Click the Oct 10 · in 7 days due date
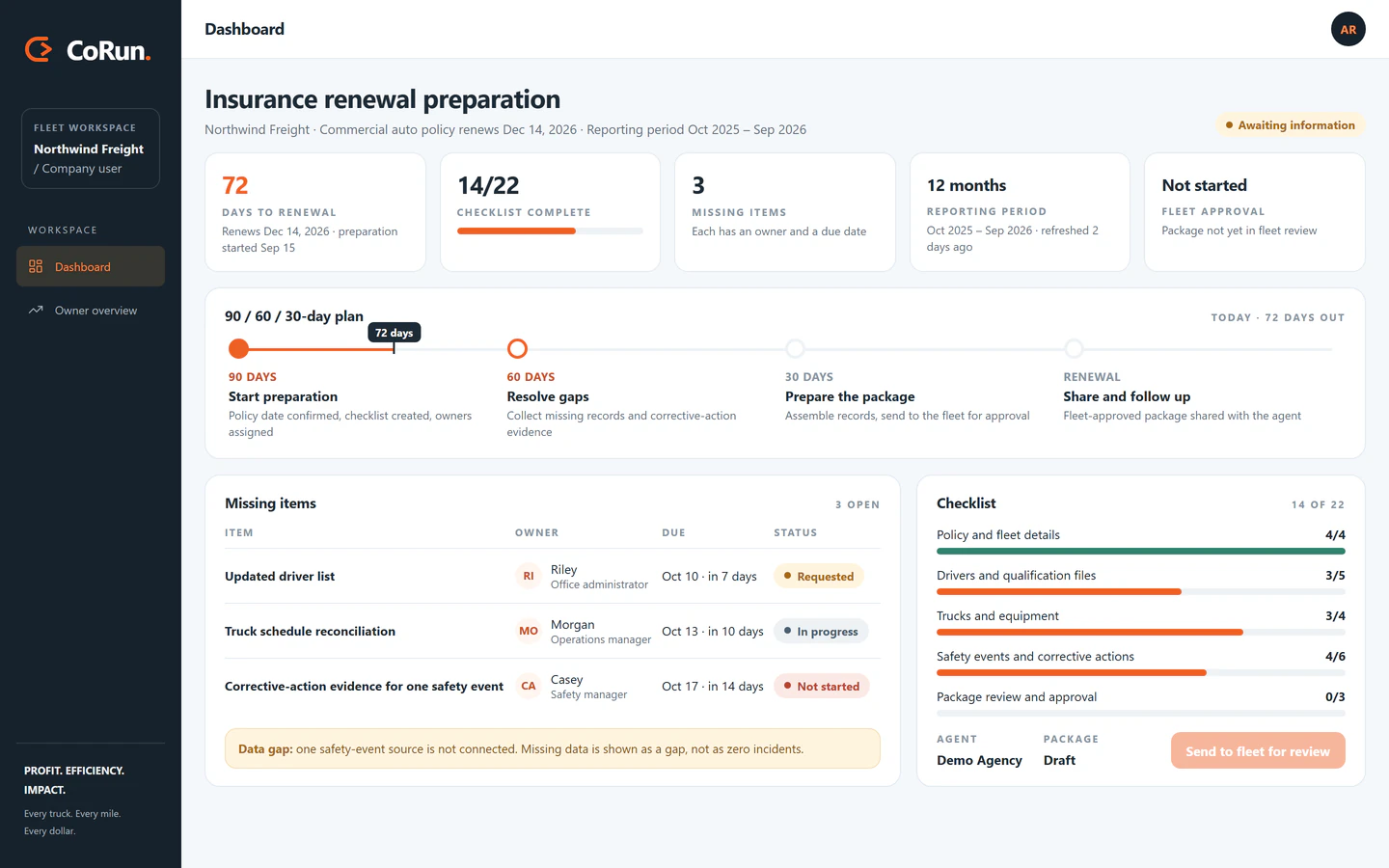The height and width of the screenshot is (868, 1389). point(709,576)
